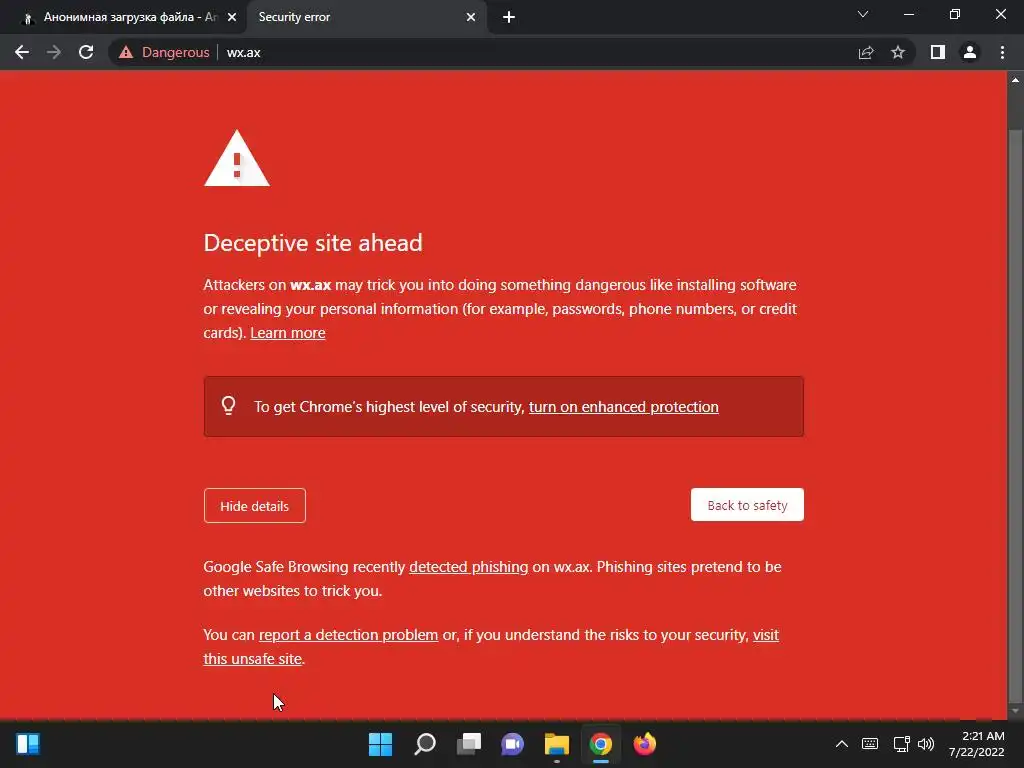Click the forward navigation arrow
The image size is (1024, 768).
pos(54,52)
